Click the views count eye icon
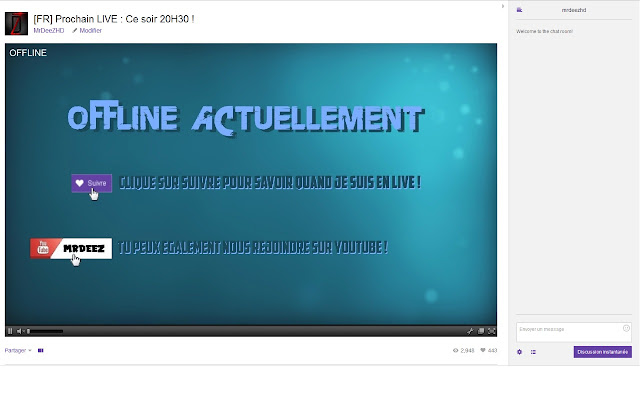 456,350
